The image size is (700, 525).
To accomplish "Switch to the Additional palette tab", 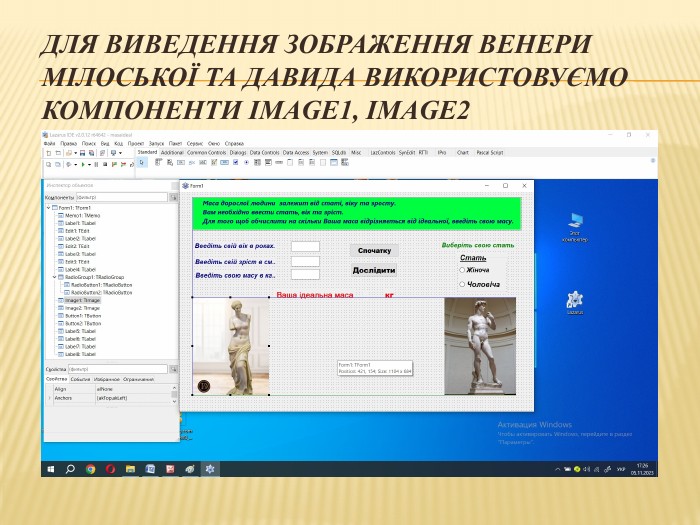I will (x=172, y=153).
